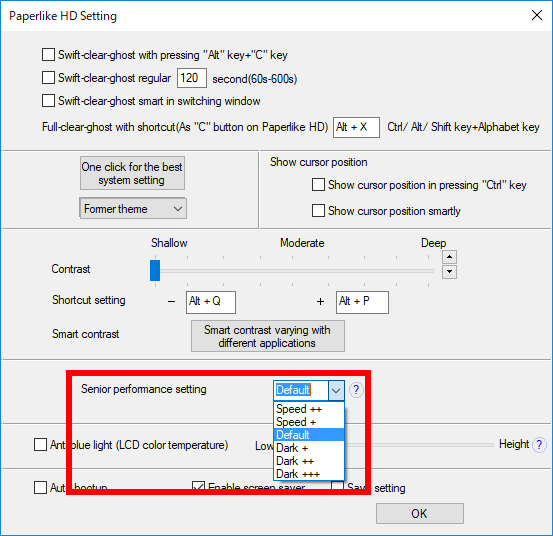This screenshot has height=536, width=553.
Task: Toggle Auto bootup checkbox
Action: point(41,488)
